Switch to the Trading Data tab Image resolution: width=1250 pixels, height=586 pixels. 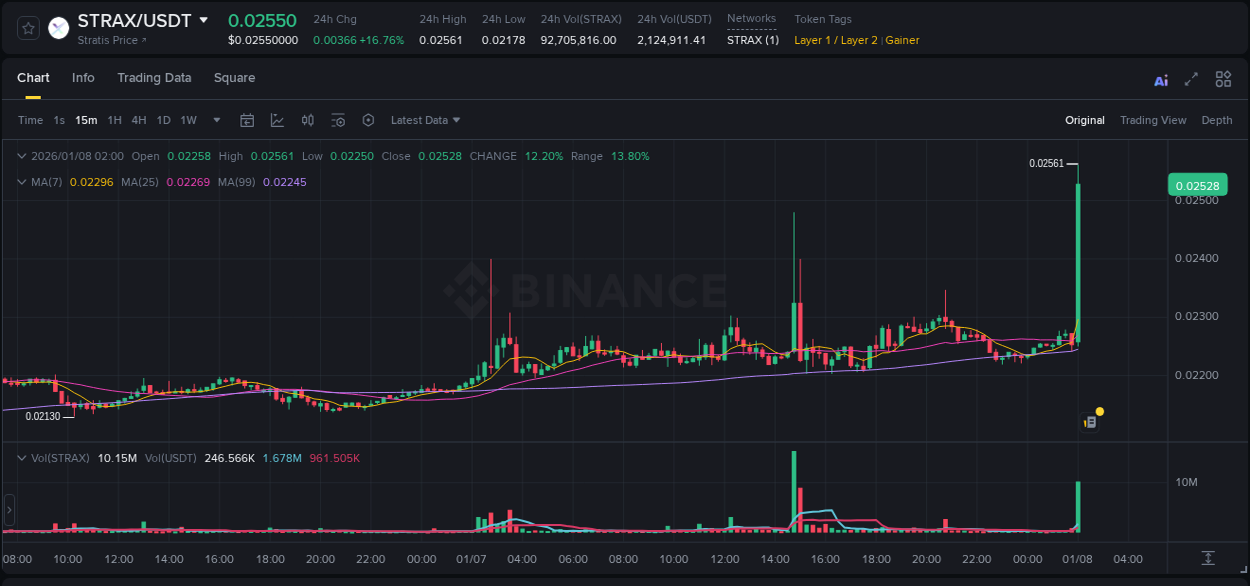(154, 77)
